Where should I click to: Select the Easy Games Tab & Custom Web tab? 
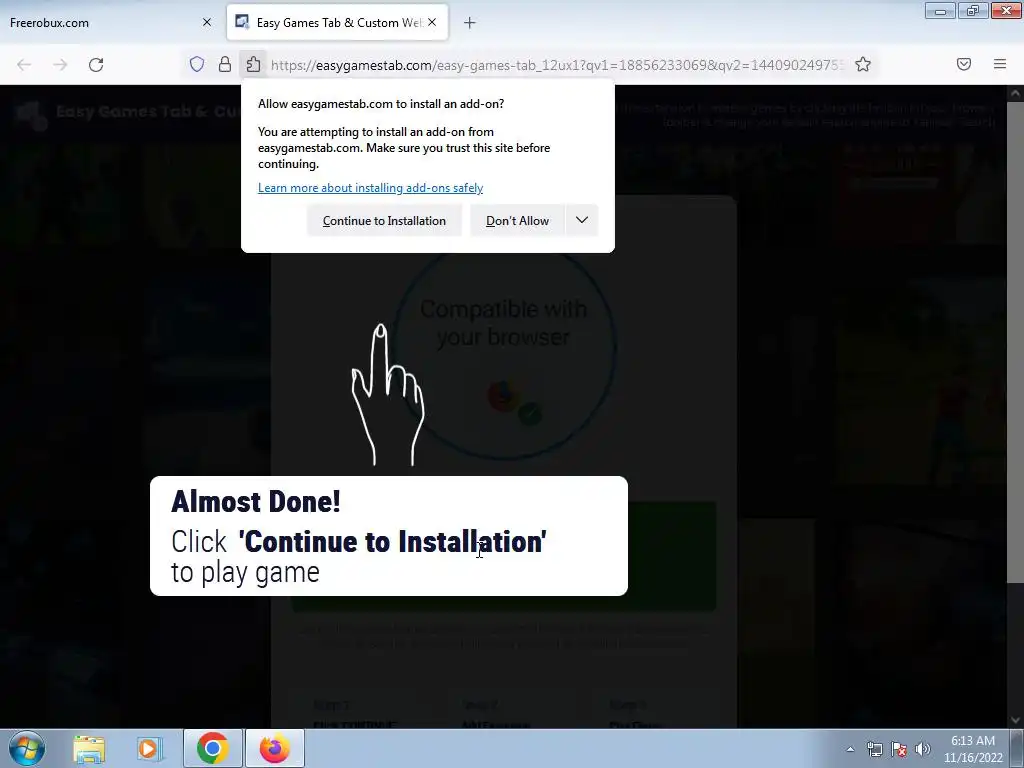click(338, 22)
